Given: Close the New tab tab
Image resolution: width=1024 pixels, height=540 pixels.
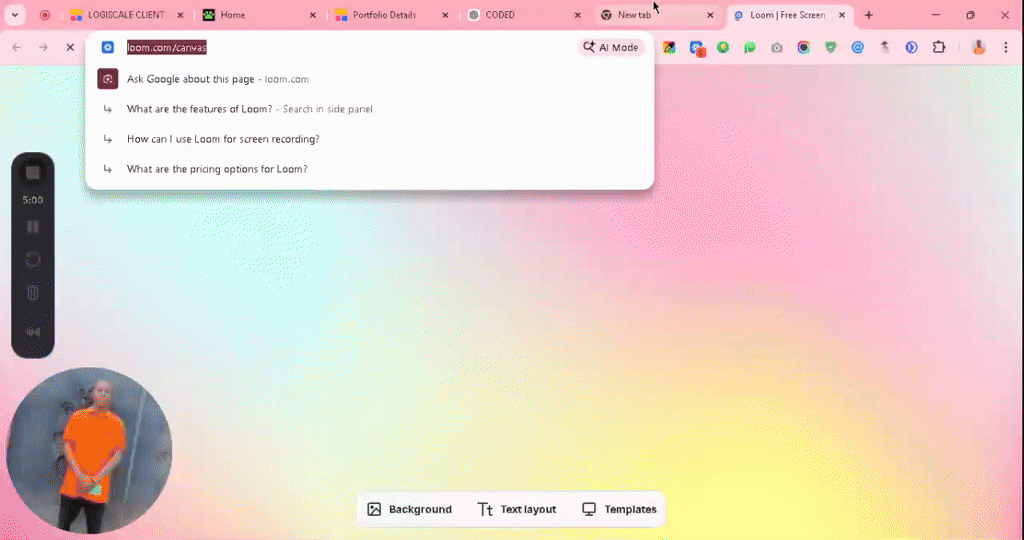Looking at the screenshot, I should [x=710, y=15].
